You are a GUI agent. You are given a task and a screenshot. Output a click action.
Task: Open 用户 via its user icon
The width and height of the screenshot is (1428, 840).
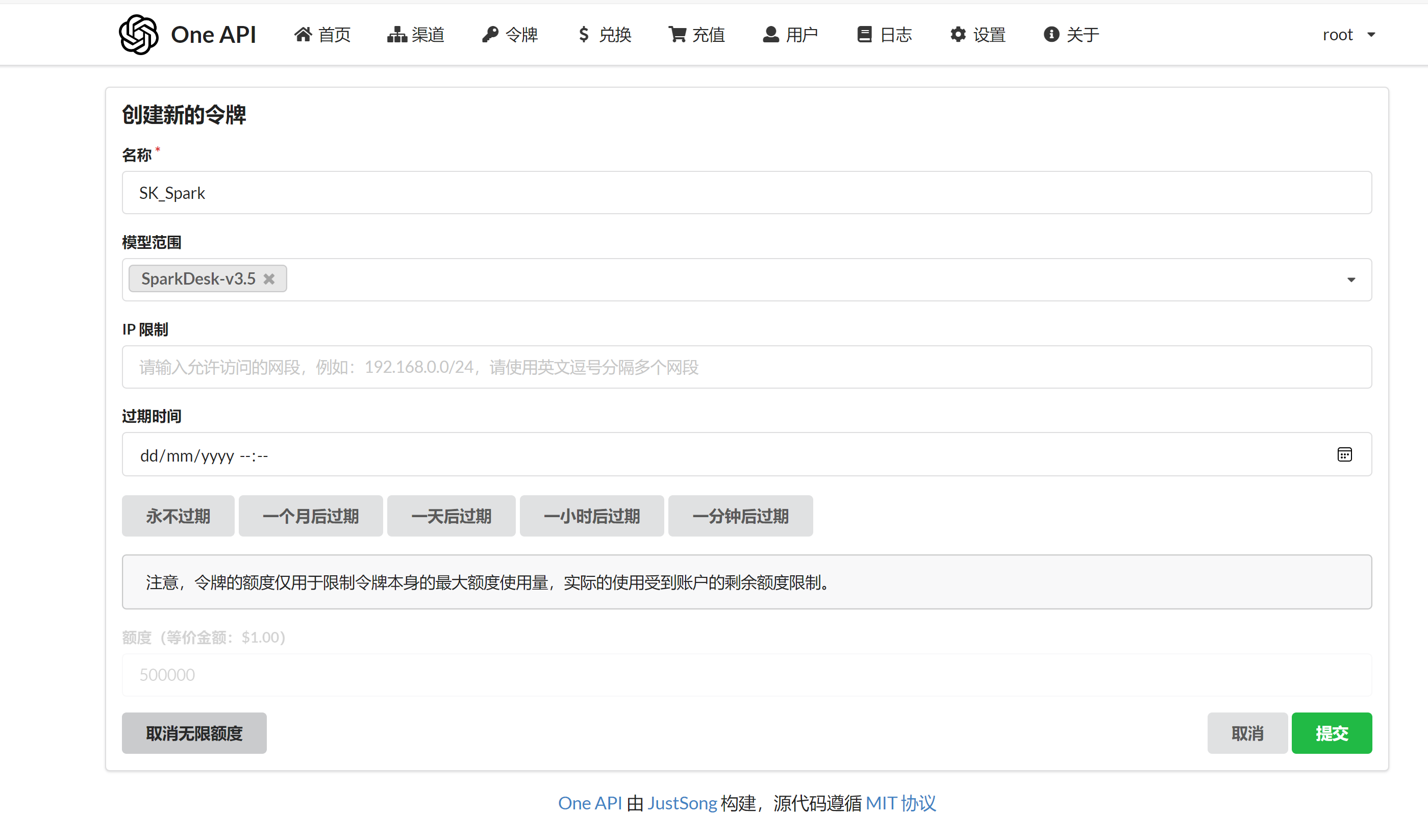pyautogui.click(x=771, y=35)
